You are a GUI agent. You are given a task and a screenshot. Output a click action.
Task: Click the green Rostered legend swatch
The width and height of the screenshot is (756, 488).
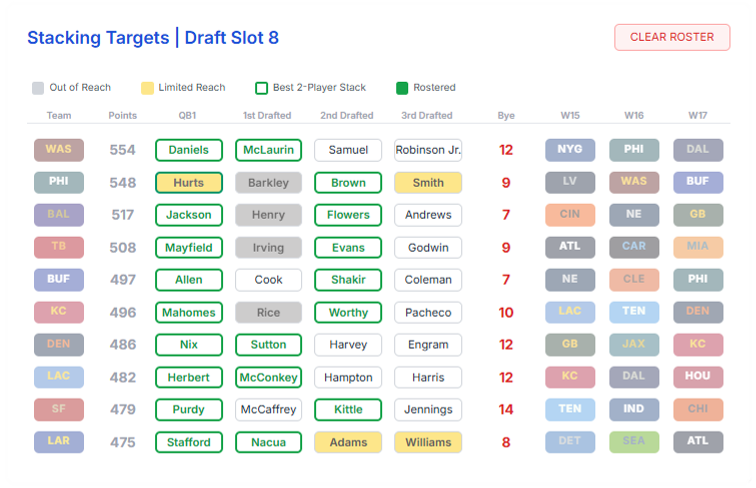402,88
